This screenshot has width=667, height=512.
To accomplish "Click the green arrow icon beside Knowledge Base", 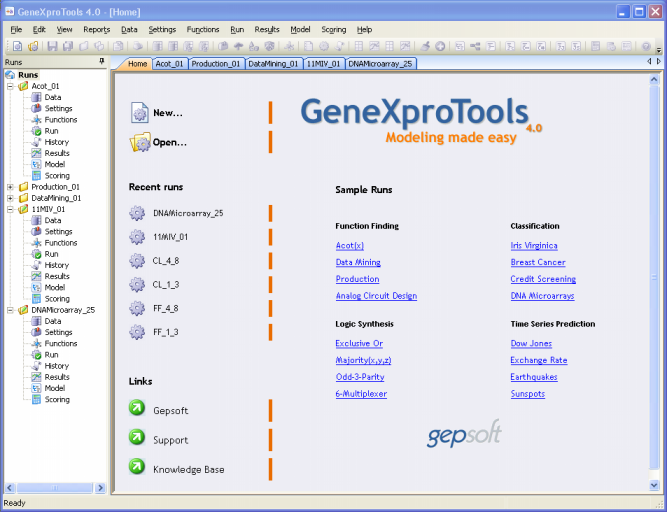I will (137, 466).
